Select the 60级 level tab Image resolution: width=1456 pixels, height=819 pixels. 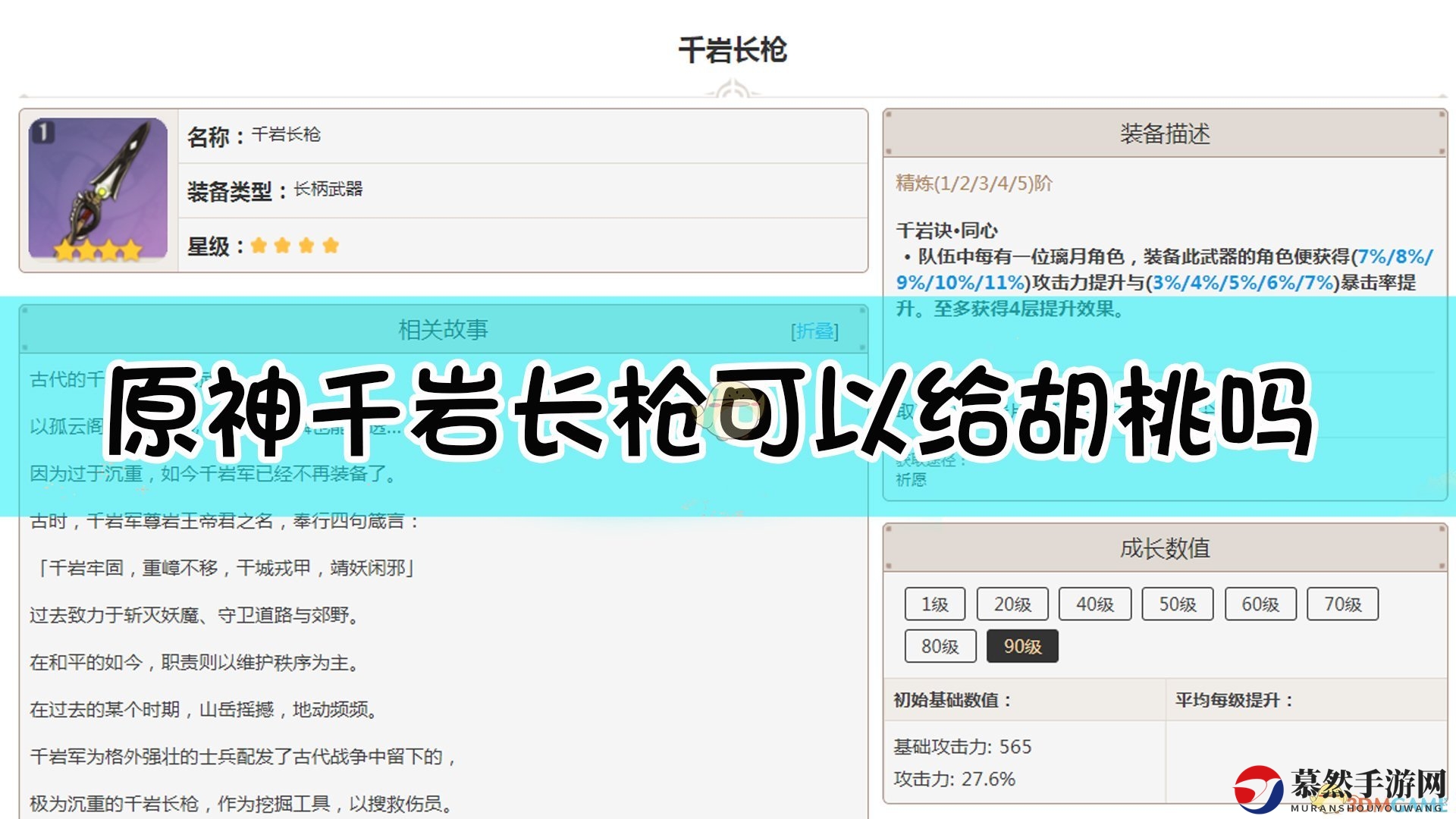1260,604
